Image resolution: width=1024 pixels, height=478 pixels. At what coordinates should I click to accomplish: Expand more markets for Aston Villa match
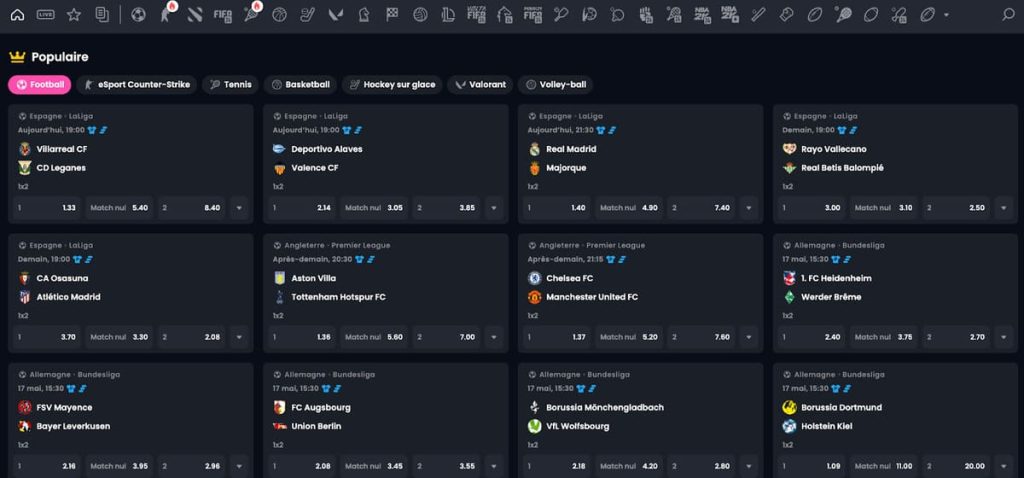[x=494, y=337]
